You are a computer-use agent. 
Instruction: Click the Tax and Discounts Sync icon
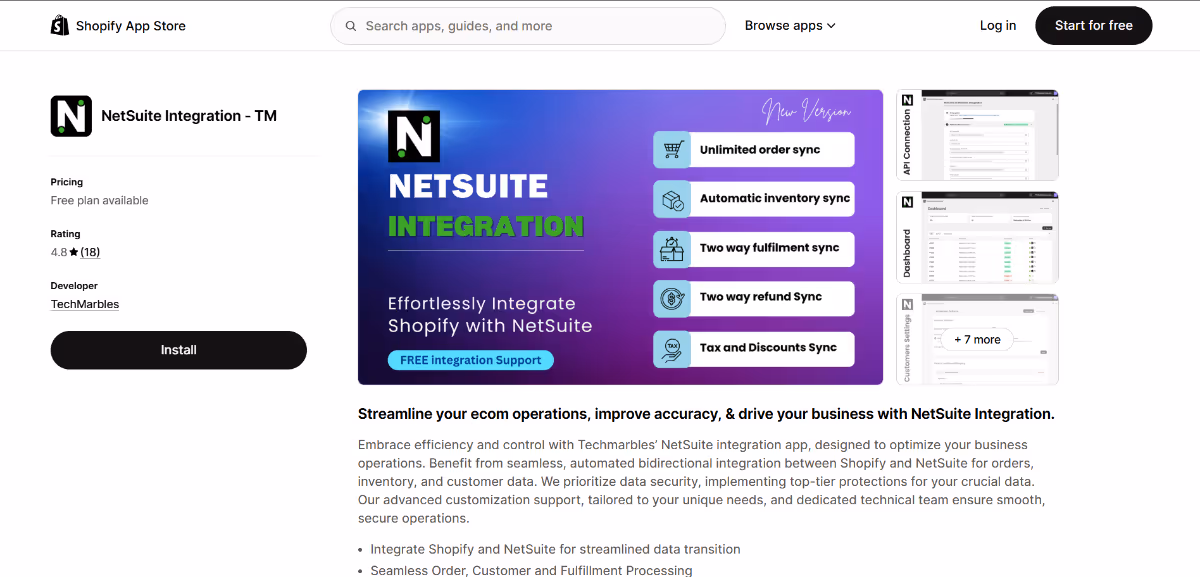click(673, 348)
